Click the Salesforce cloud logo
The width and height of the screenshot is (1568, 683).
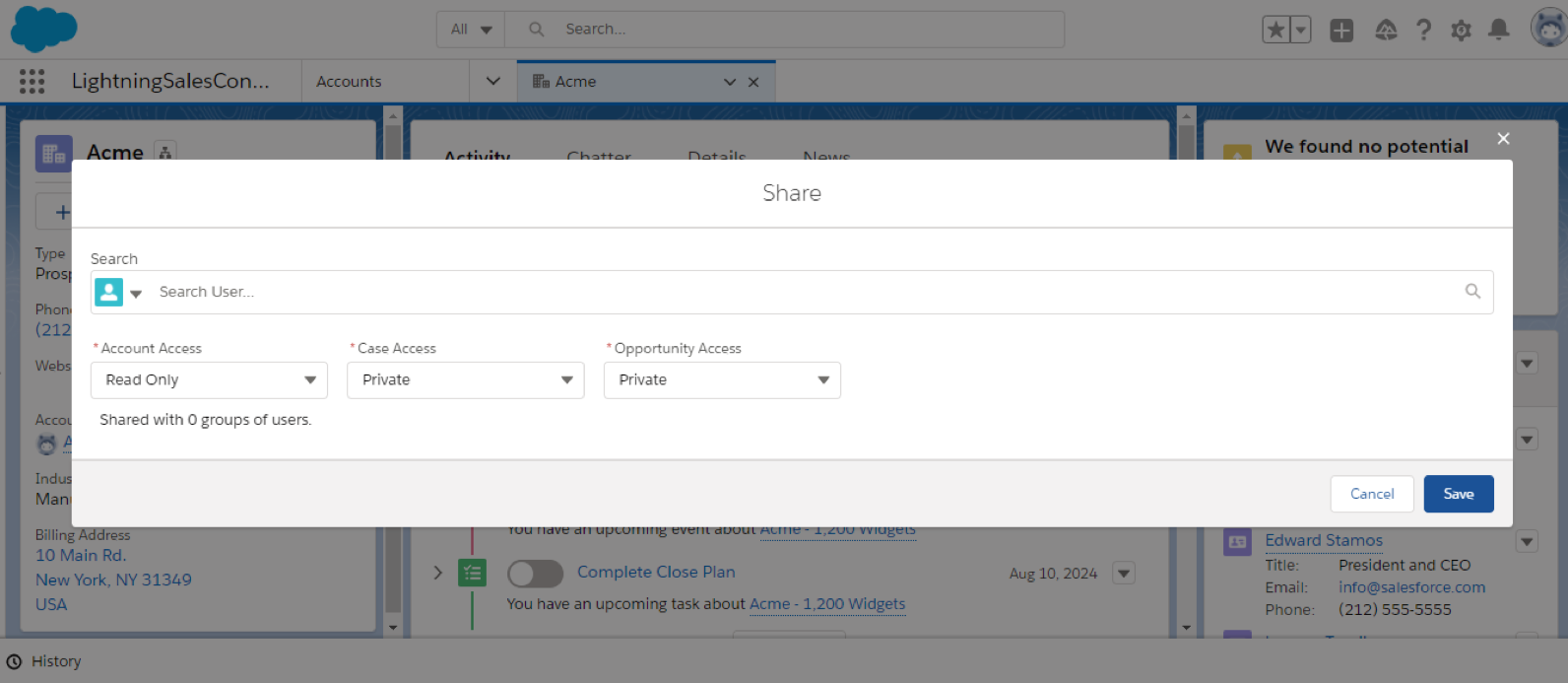43,28
